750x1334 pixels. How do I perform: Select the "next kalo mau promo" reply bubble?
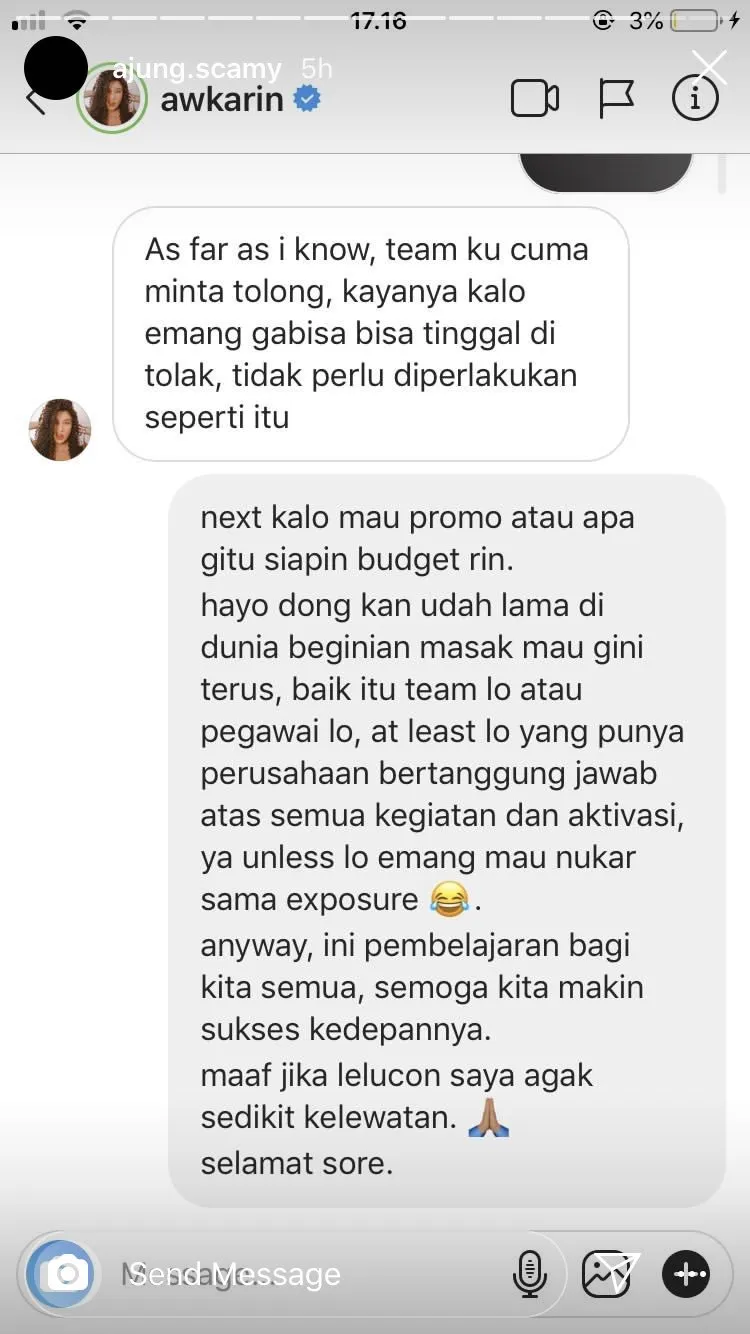447,840
